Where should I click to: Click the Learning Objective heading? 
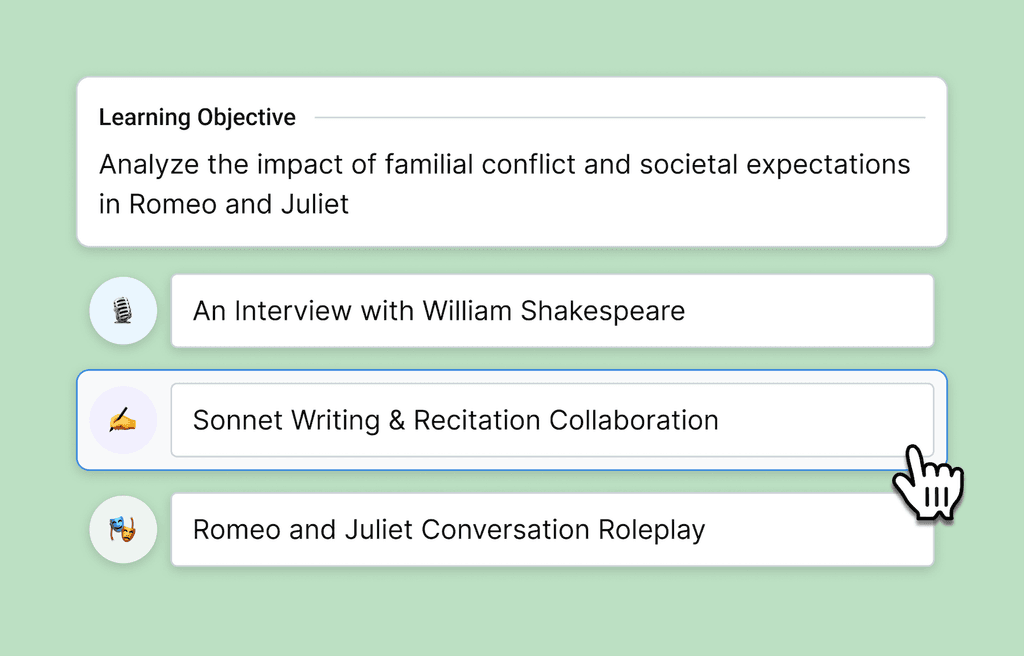tap(197, 118)
